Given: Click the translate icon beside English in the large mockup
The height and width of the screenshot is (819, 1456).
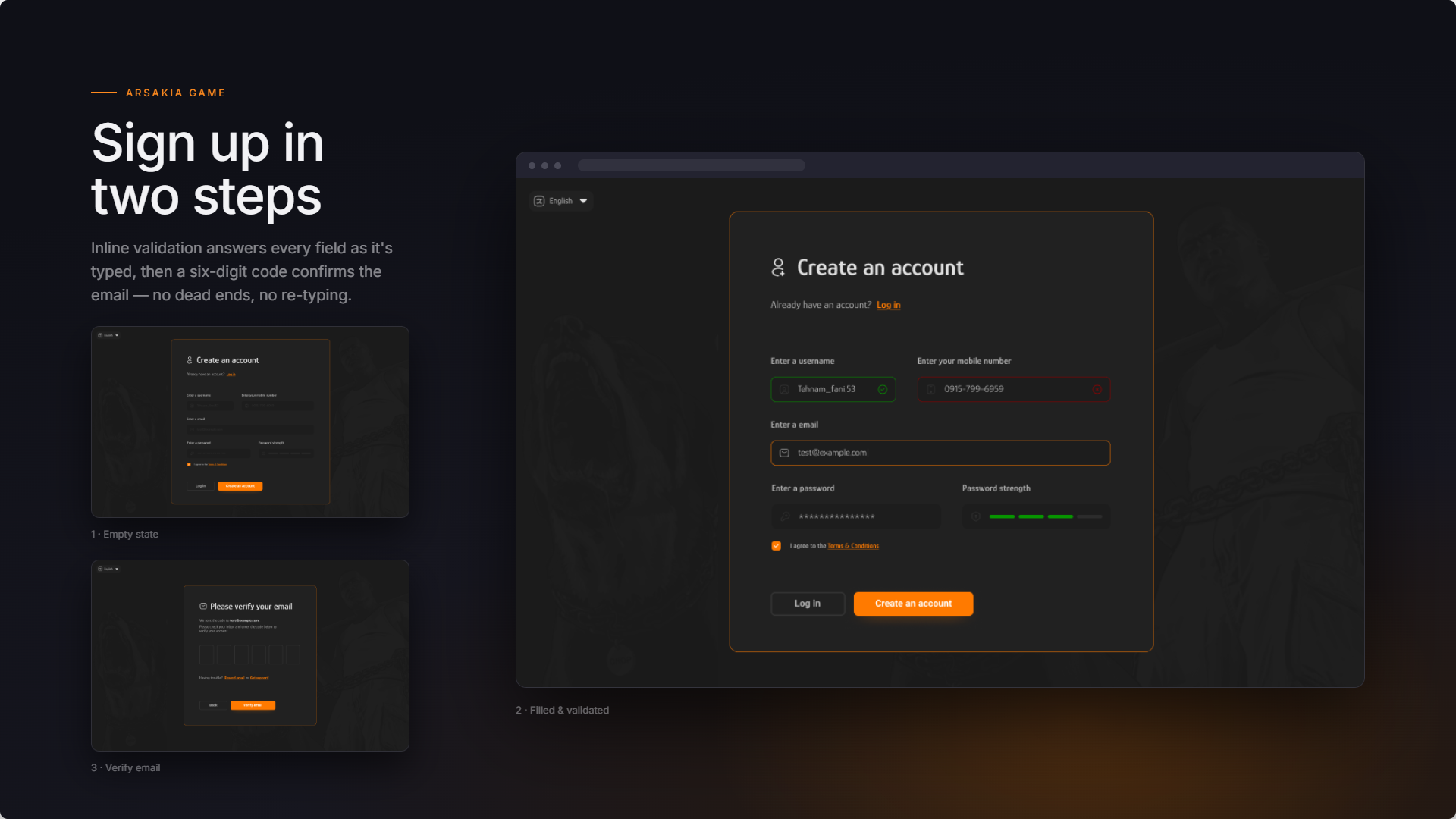Looking at the screenshot, I should [539, 201].
